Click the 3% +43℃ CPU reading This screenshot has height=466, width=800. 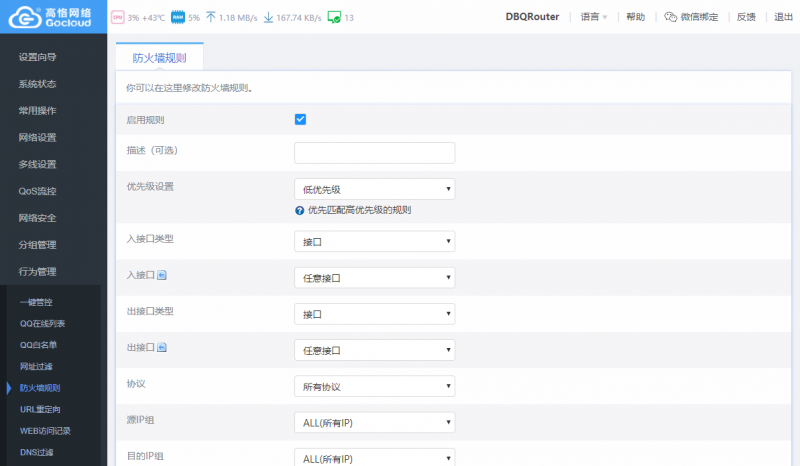pos(146,18)
